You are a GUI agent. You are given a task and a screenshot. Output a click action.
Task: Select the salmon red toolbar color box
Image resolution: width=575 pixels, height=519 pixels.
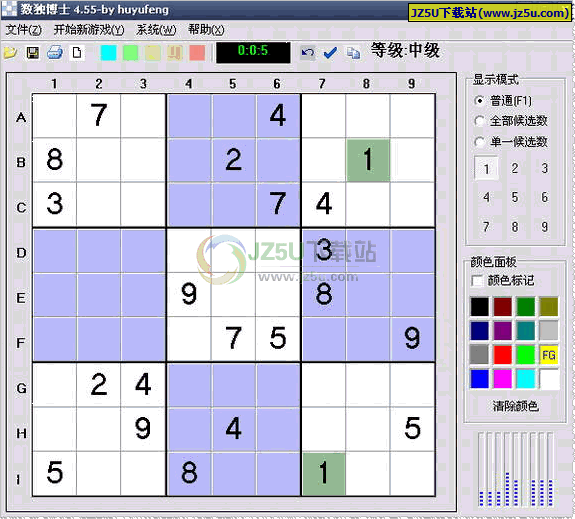click(197, 53)
